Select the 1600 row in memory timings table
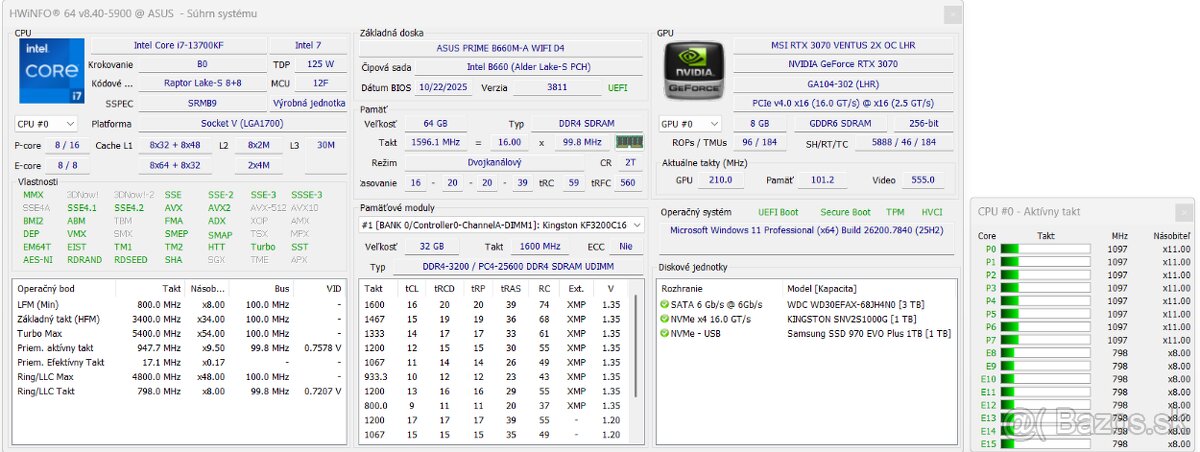Viewport: 1200px width, 452px height. [495, 304]
